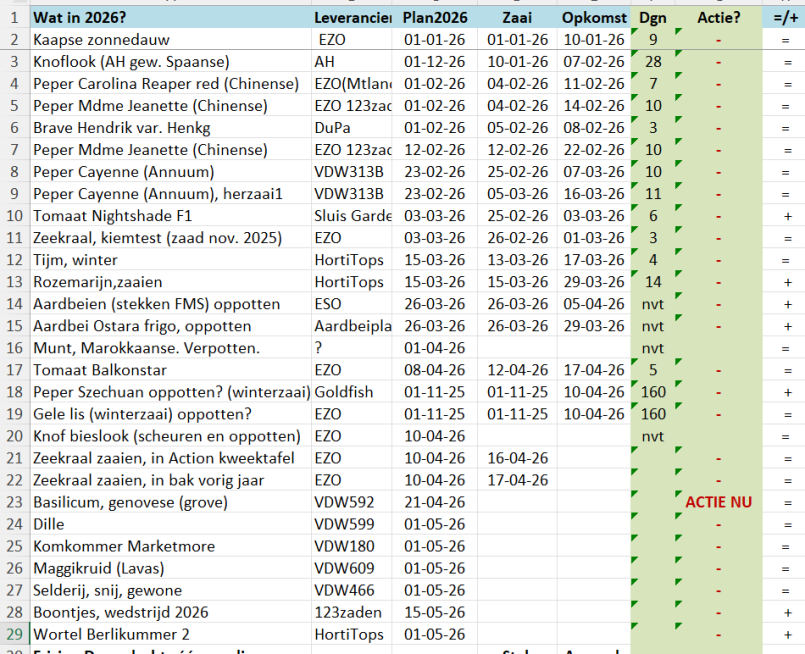Click the 'Kaapse zonnedauw' cell
805x654 pixels.
click(101, 40)
